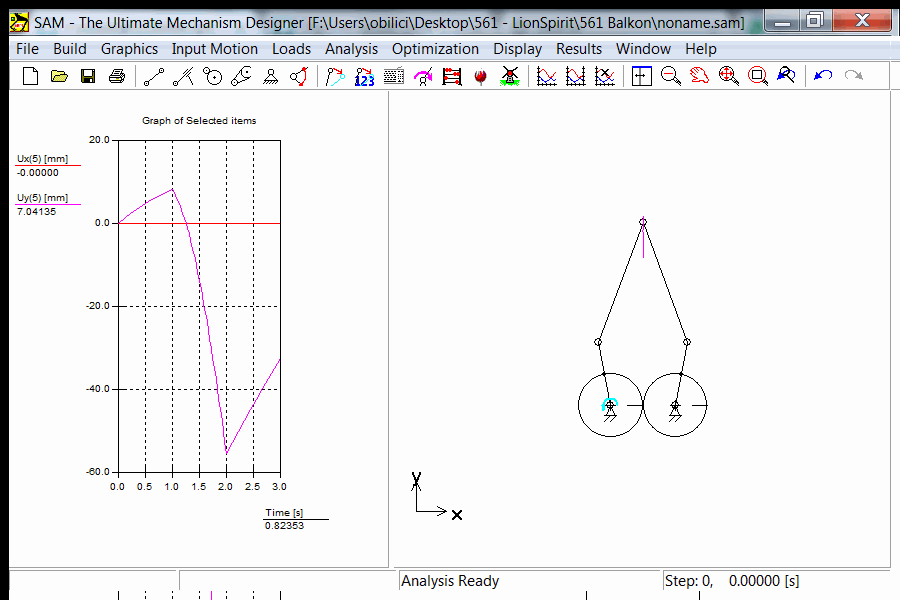Open the Optimization menu
Screen dimensions: 900x600
tap(435, 48)
